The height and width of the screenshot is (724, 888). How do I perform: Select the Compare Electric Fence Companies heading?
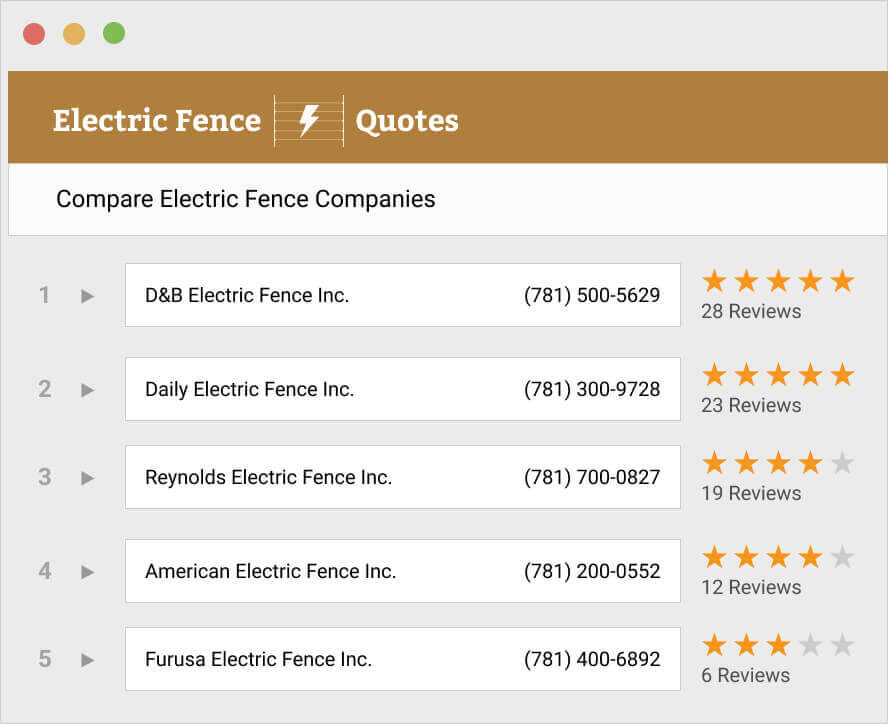click(x=246, y=199)
